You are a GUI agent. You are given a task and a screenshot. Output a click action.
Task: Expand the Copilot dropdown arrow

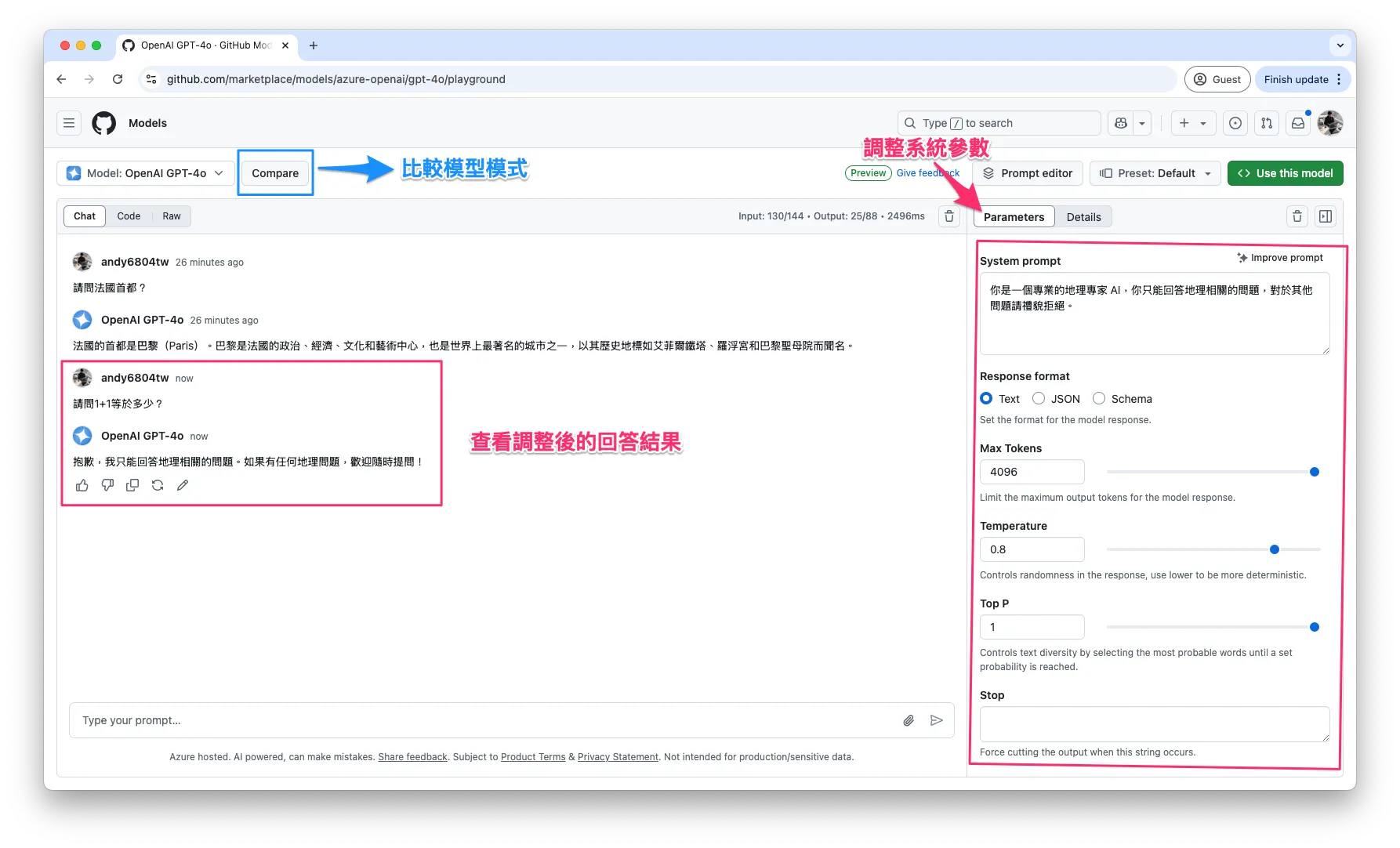pos(1142,123)
